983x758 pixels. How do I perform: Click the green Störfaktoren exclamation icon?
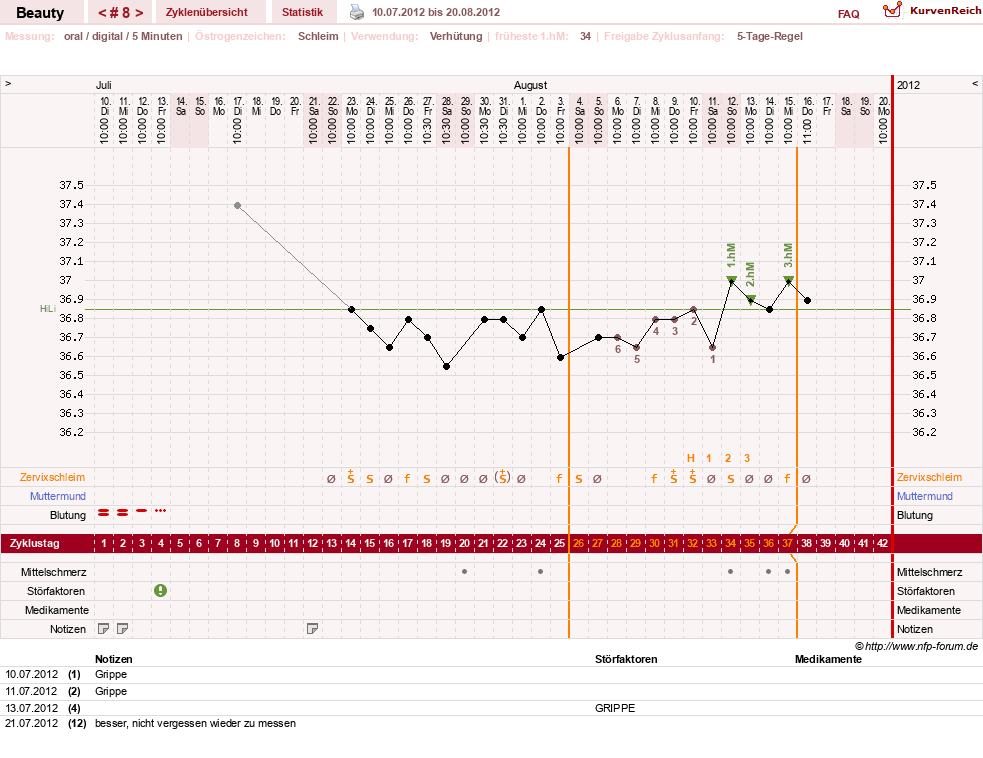[x=160, y=591]
